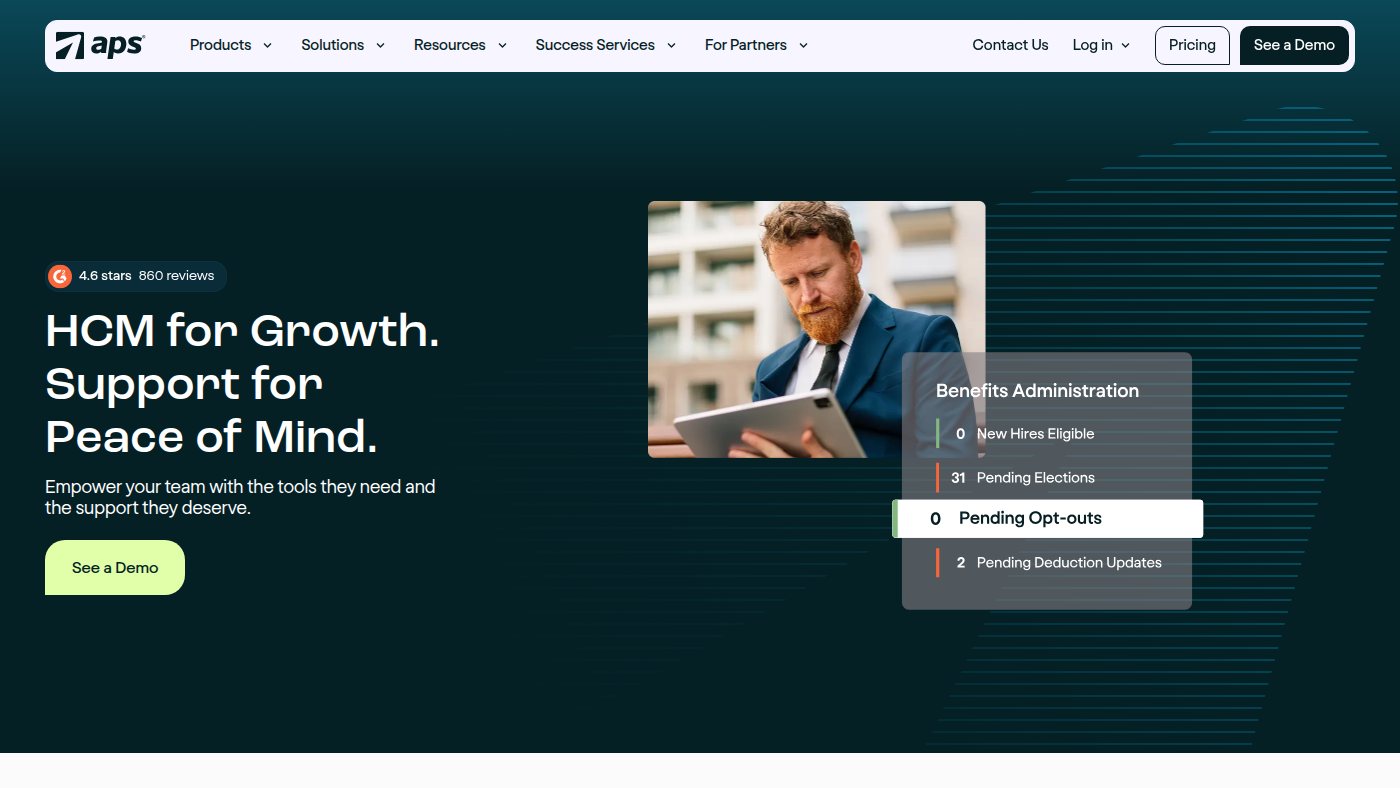Select the Pending Deduction Updates row
1400x788 pixels.
1047,563
